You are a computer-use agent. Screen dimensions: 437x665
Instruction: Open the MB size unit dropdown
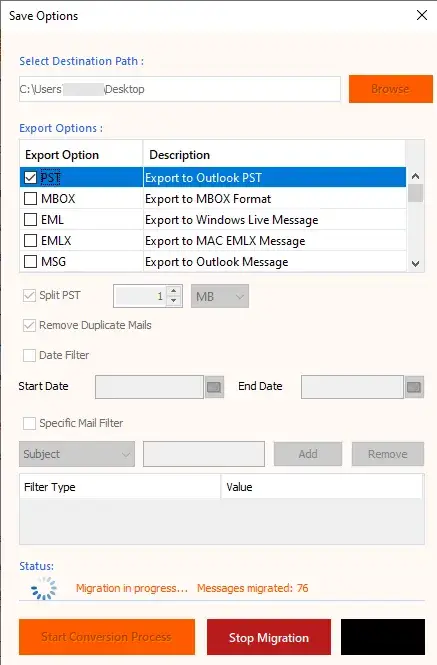tap(220, 296)
